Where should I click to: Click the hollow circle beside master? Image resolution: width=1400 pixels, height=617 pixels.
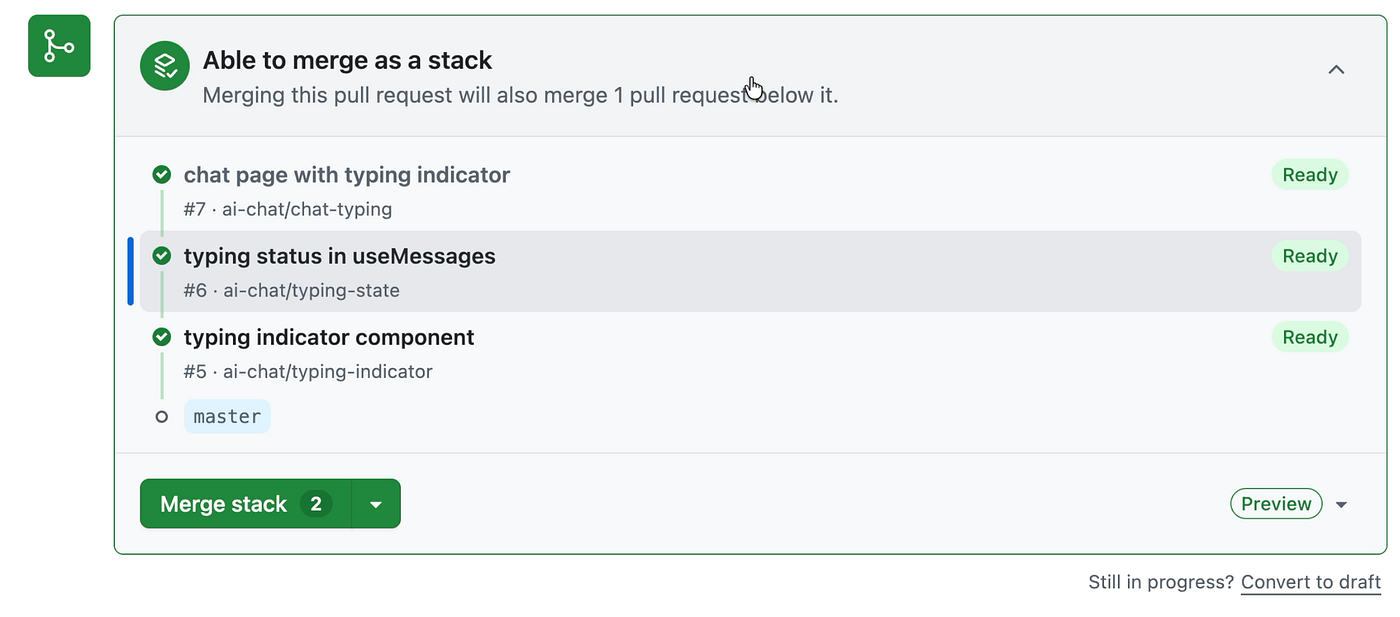coord(162,417)
